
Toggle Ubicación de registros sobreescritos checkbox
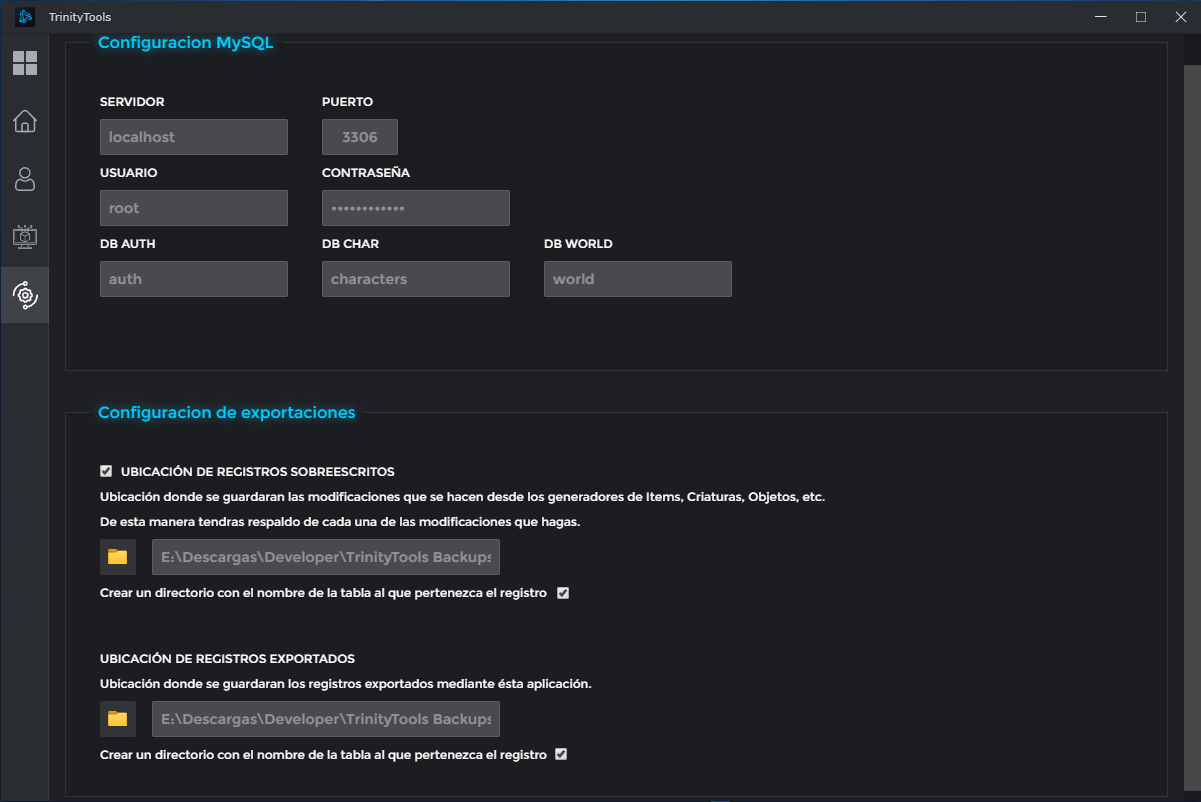click(x=106, y=471)
